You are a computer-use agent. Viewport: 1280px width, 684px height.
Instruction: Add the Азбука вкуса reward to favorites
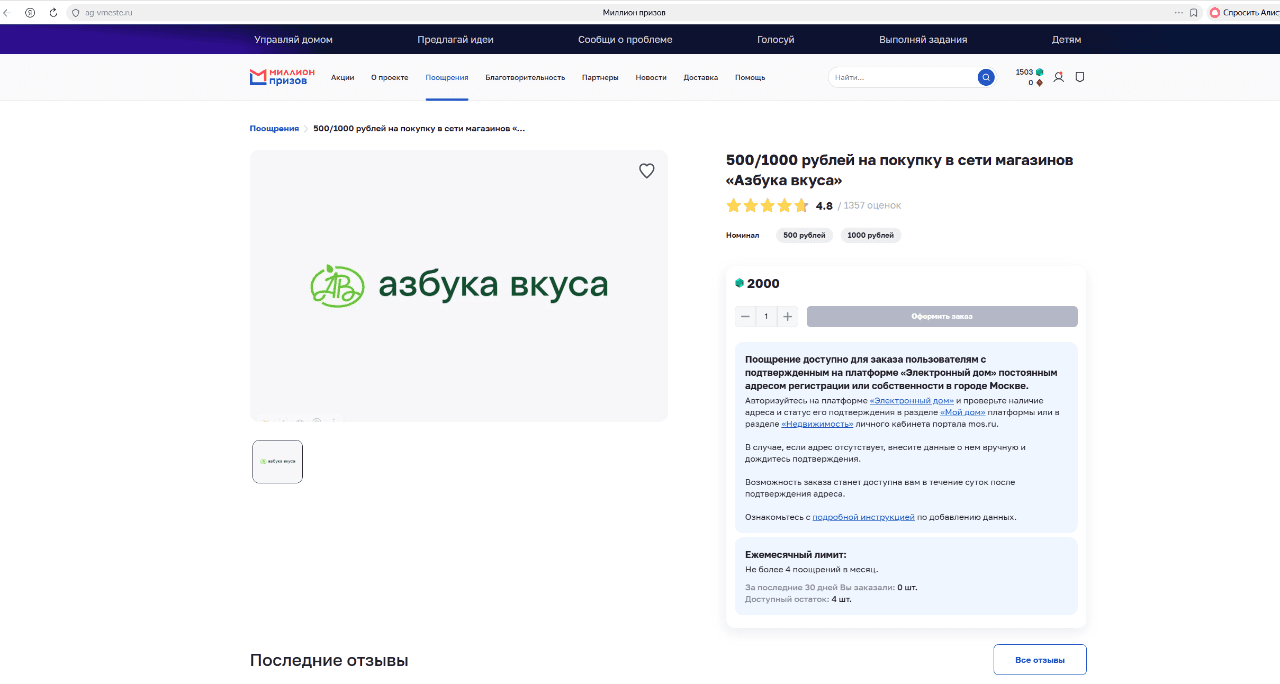pyautogui.click(x=647, y=171)
